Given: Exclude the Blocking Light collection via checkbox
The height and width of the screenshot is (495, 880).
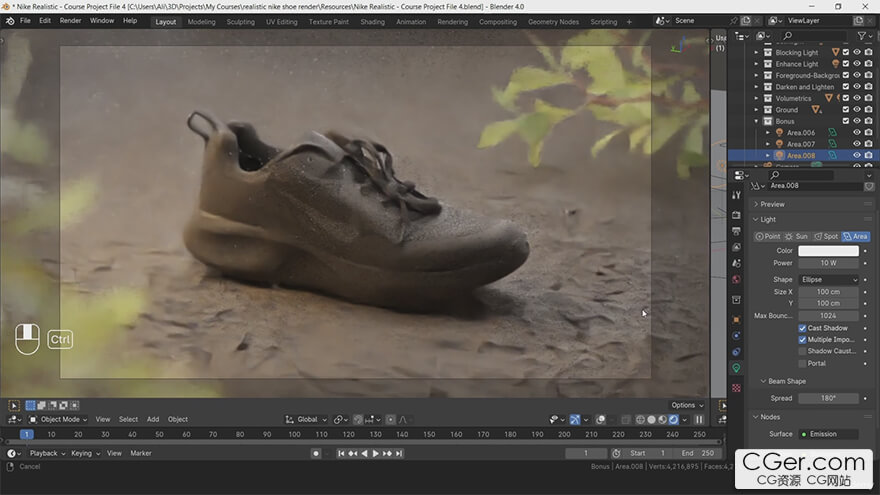Looking at the screenshot, I should tap(846, 52).
